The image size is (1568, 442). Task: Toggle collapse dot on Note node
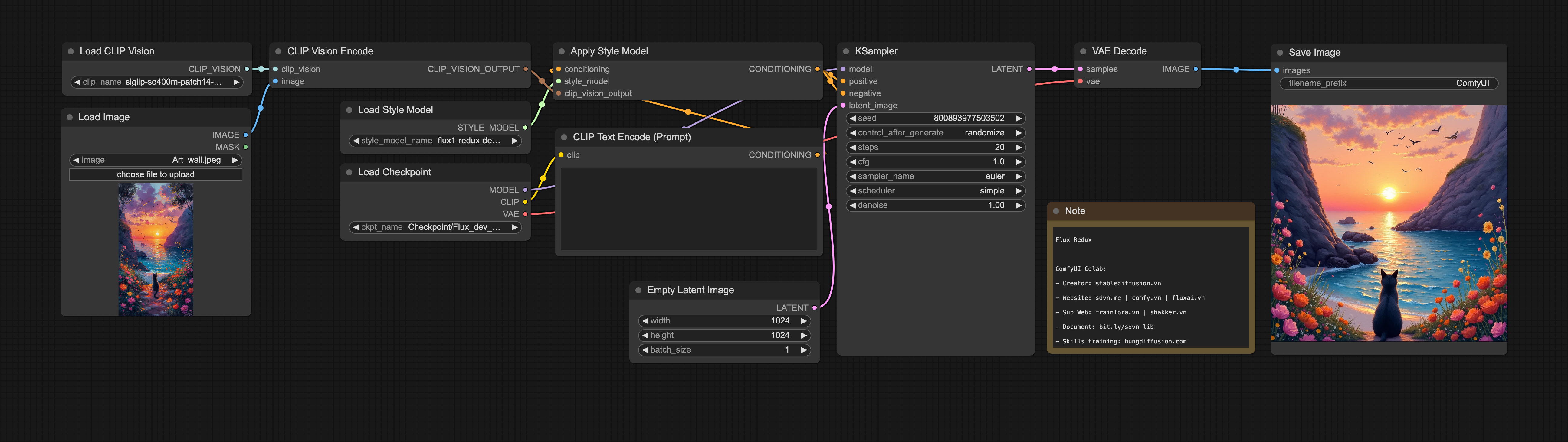point(1056,211)
